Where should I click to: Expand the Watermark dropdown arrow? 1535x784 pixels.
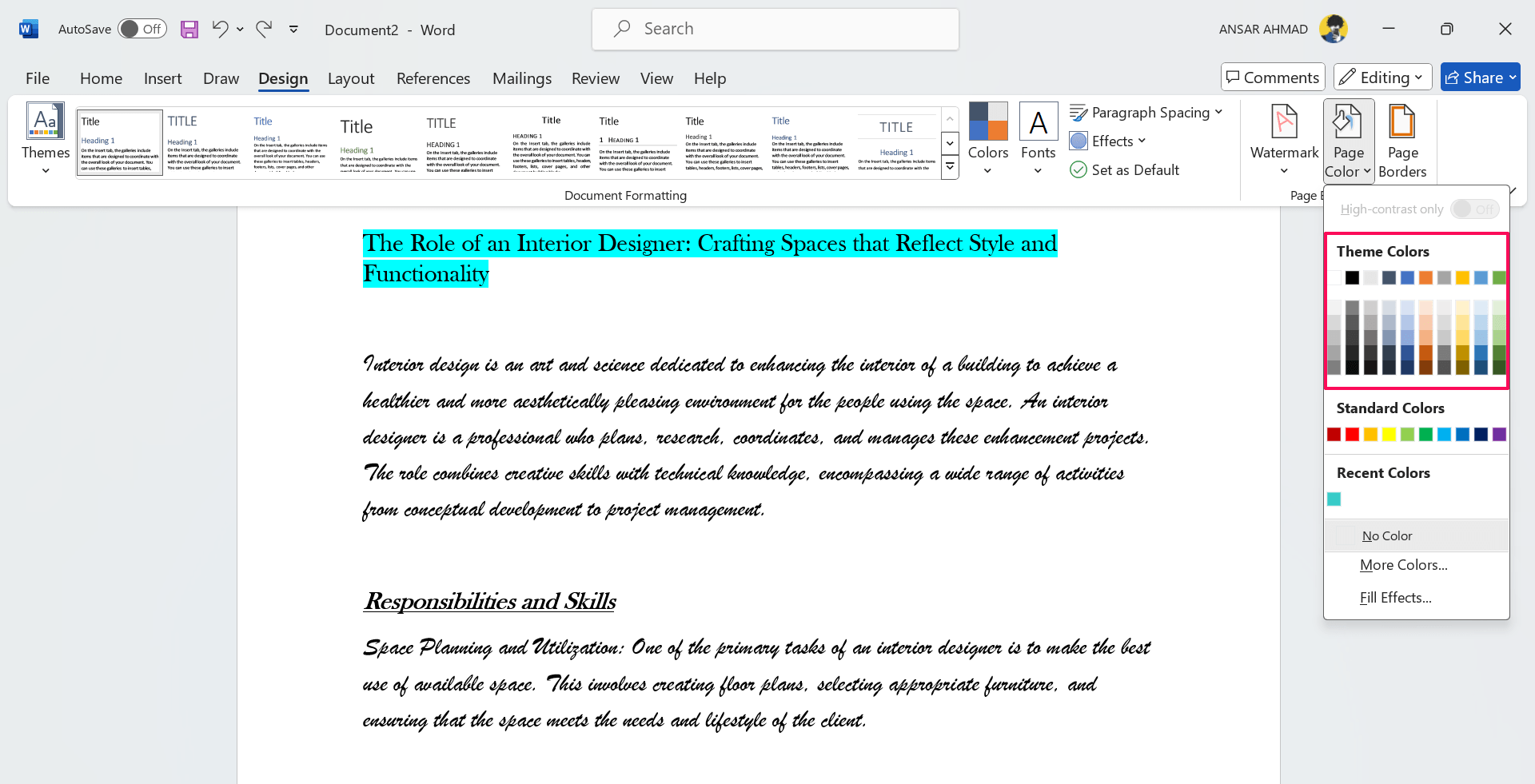1284,171
